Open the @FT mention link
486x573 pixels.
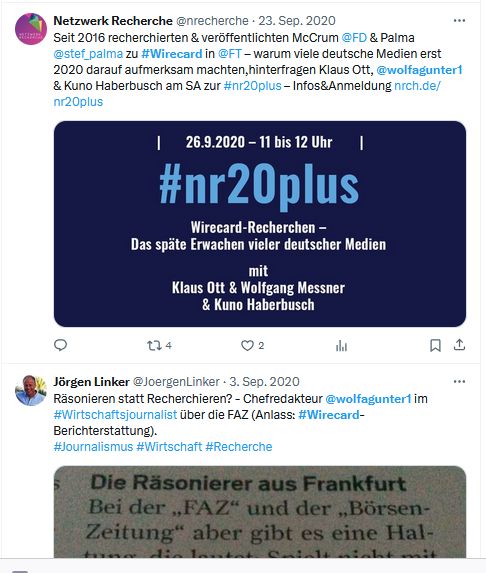[x=230, y=54]
